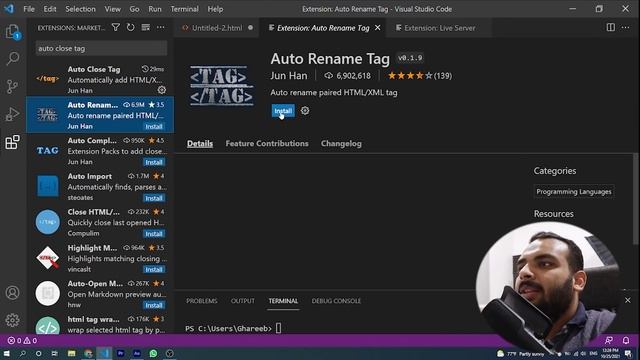
Task: Open the Manage gear in activity bar
Action: (13, 320)
